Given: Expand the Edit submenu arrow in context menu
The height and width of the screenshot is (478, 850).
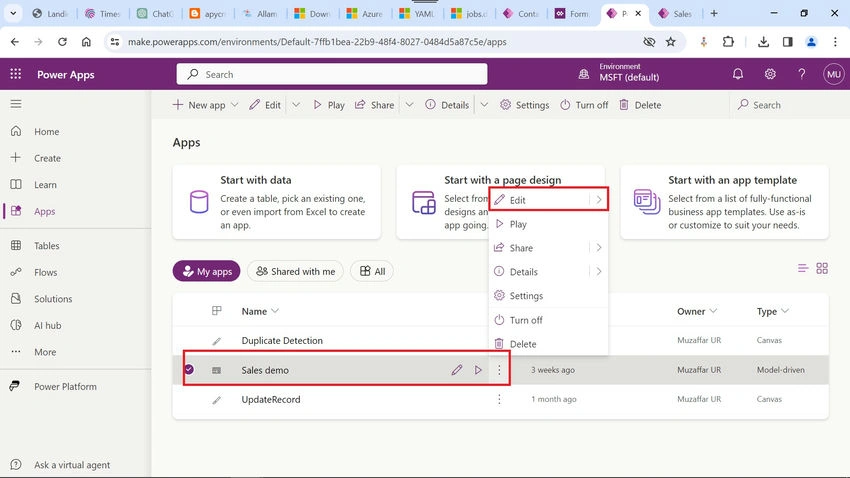Looking at the screenshot, I should pos(598,200).
